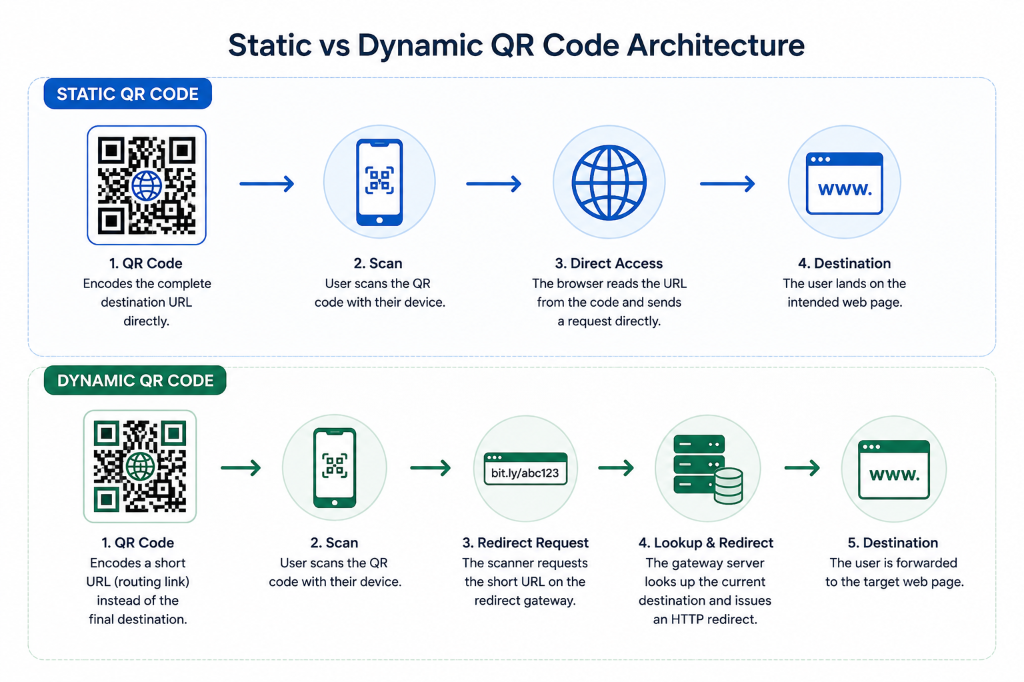Screen dimensions: 1024x682
Task: Click the dynamic '1. QR Code' heading
Action: (x=138, y=543)
